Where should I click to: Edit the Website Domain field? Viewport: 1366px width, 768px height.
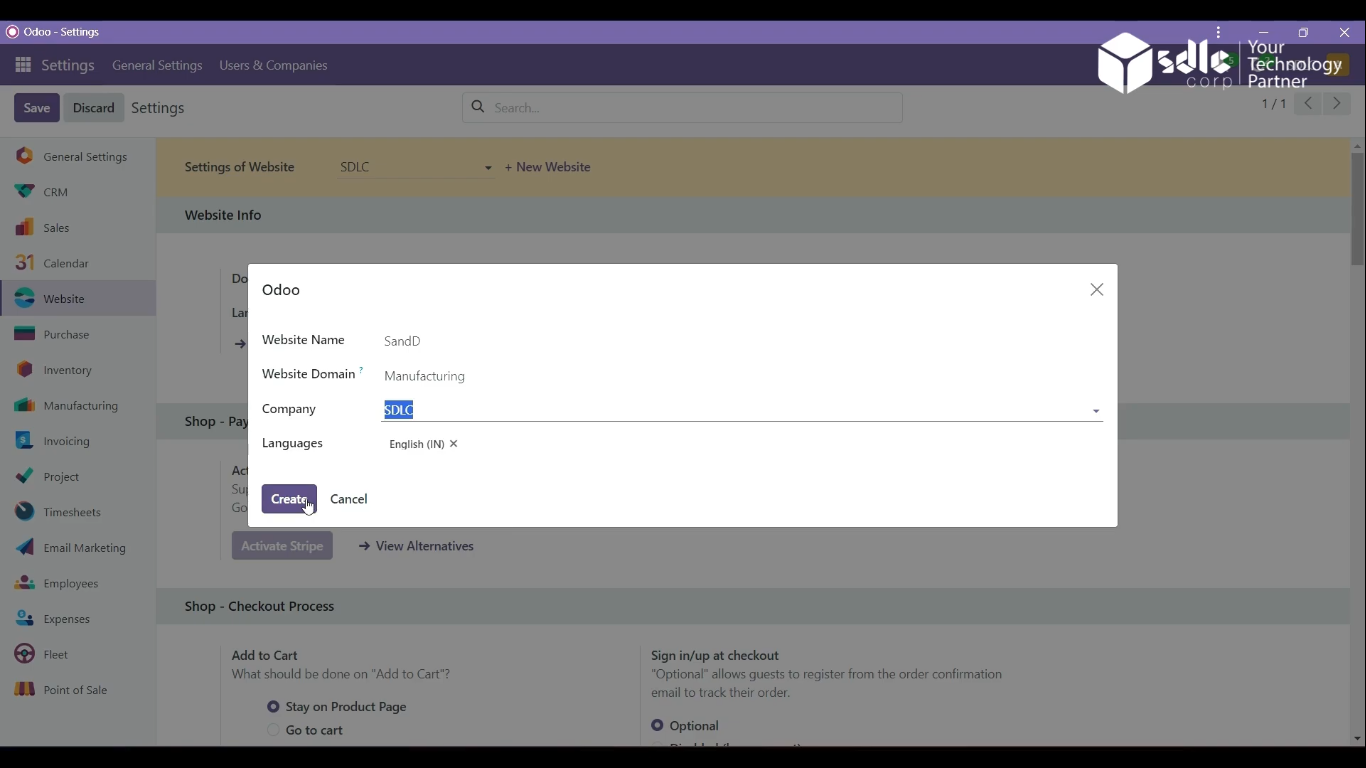click(x=742, y=376)
